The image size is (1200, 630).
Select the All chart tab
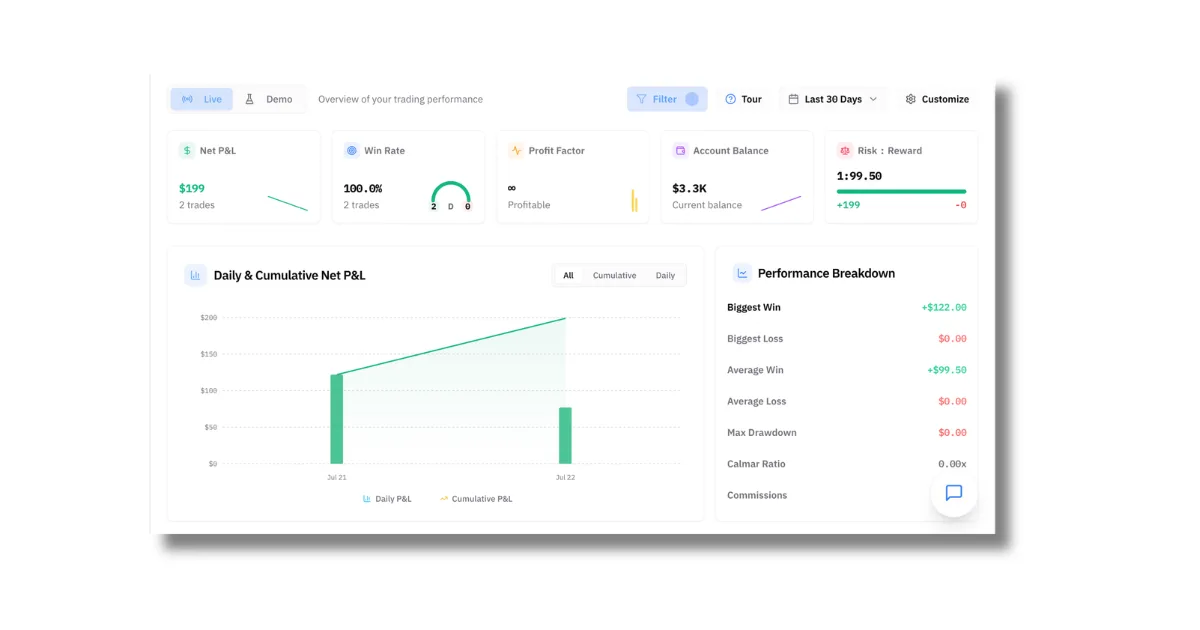568,275
